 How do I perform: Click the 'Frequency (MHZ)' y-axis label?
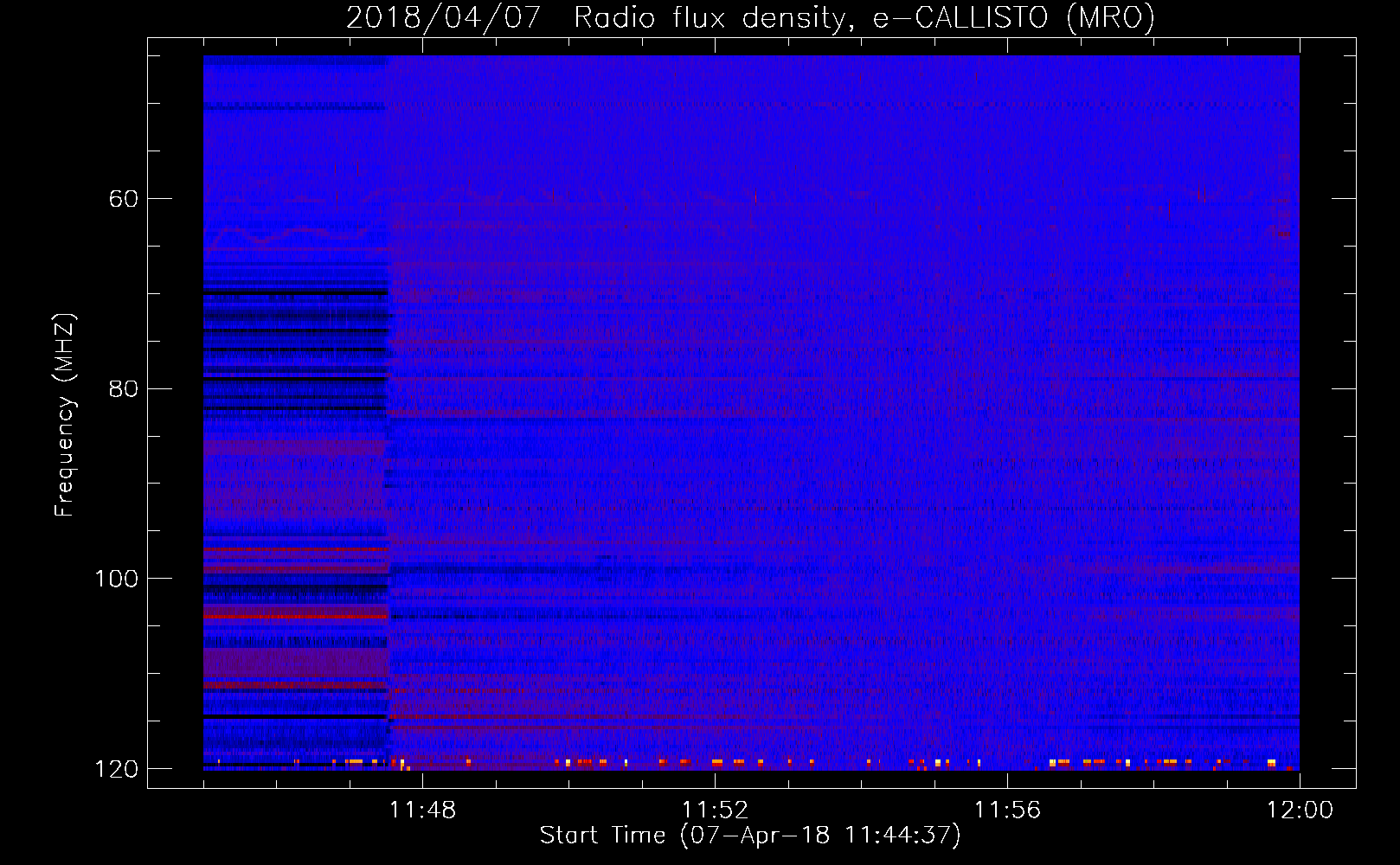[65, 414]
